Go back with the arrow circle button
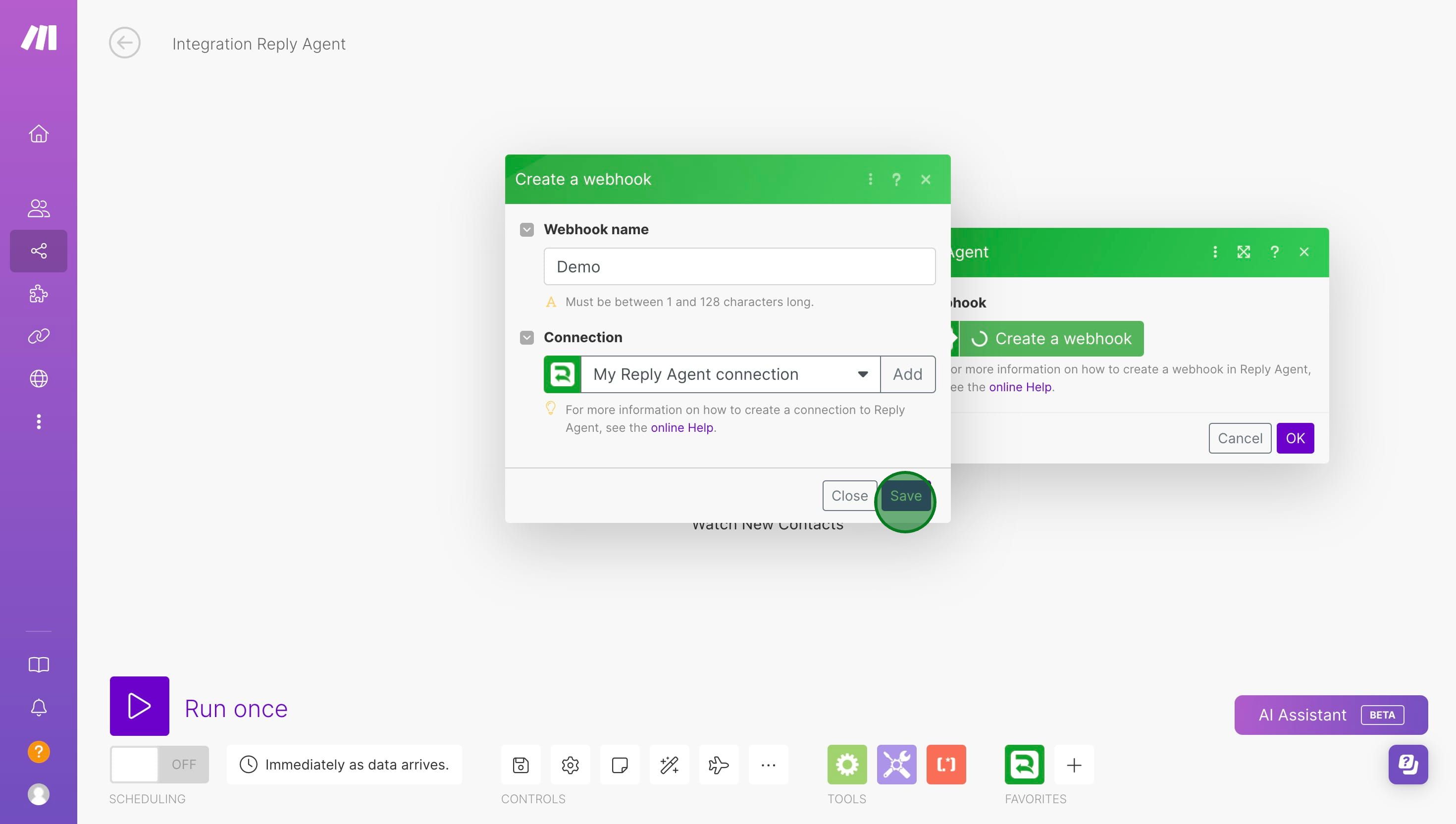The image size is (1456, 824). (124, 43)
